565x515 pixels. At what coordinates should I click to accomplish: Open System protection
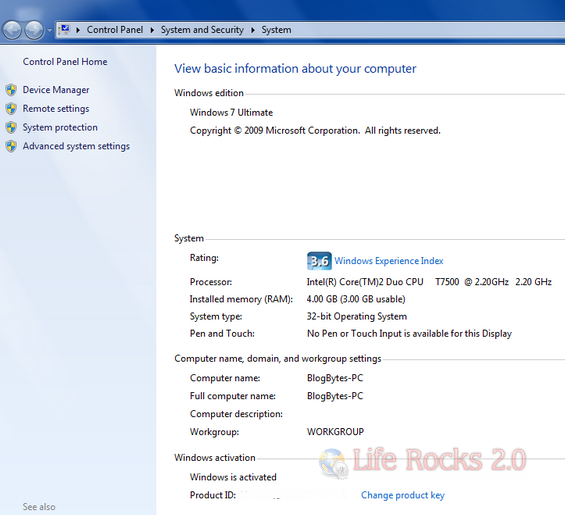(x=60, y=127)
